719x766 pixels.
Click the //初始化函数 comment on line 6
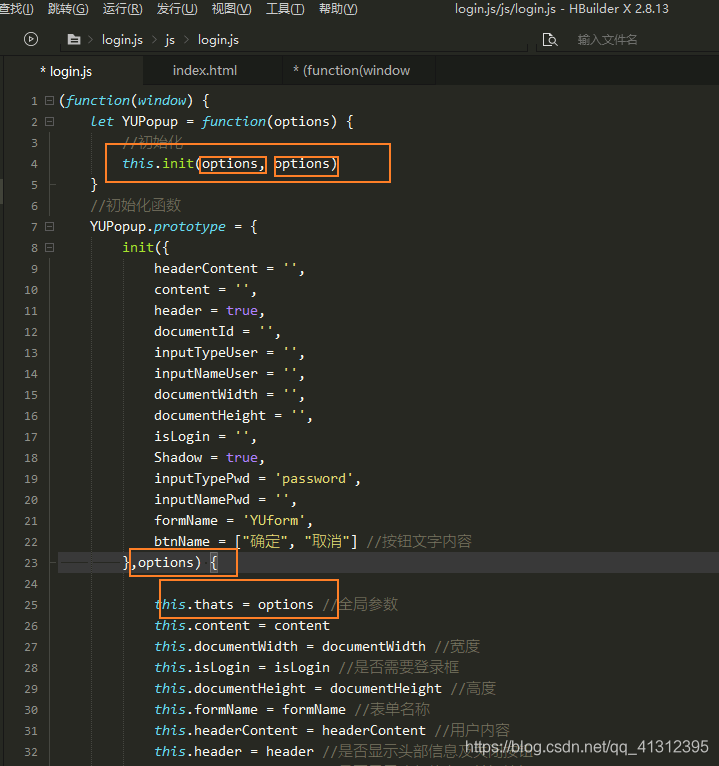(x=135, y=206)
